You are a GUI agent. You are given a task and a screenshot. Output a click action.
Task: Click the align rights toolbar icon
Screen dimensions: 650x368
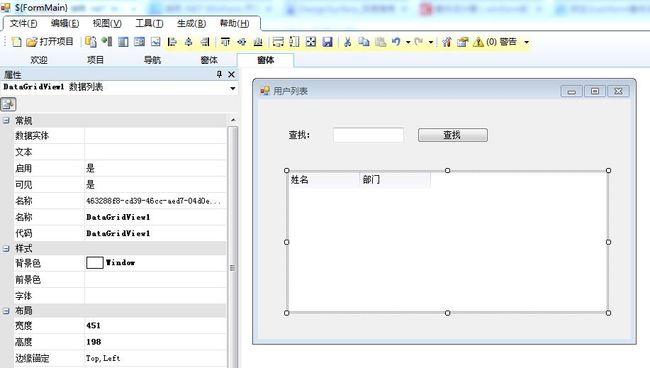click(x=205, y=42)
